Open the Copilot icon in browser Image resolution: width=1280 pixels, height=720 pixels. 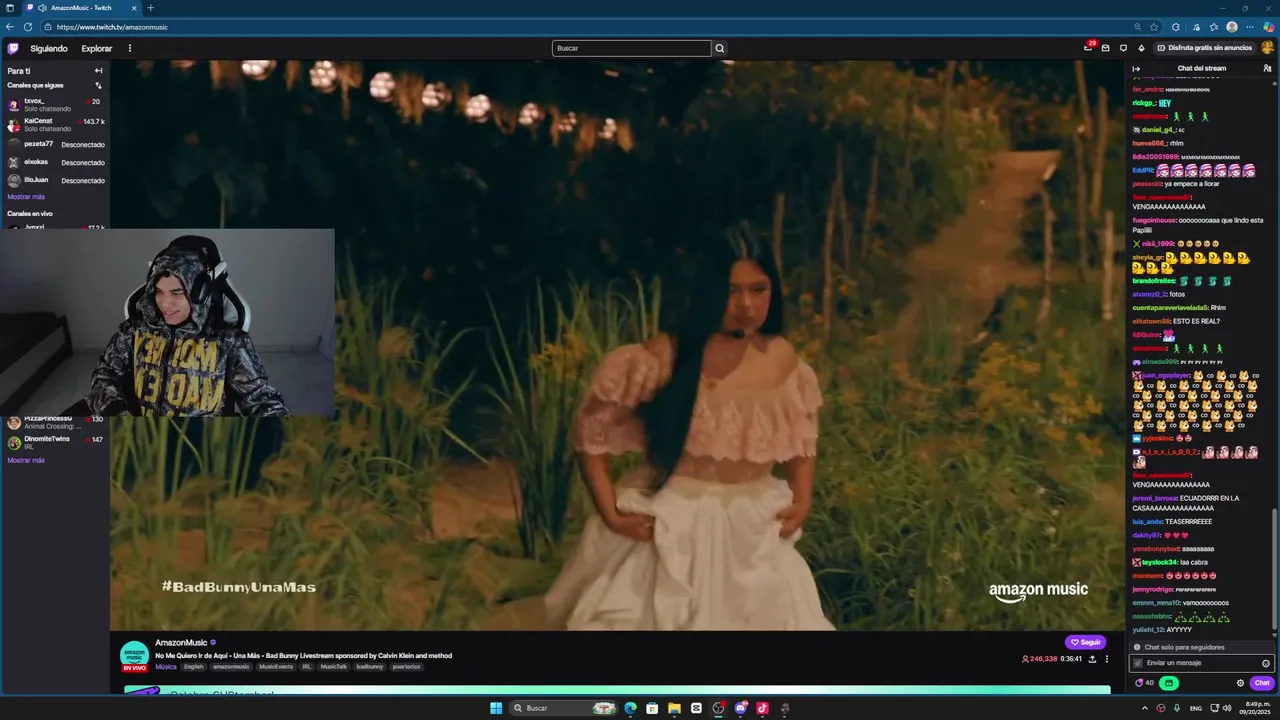1268,27
